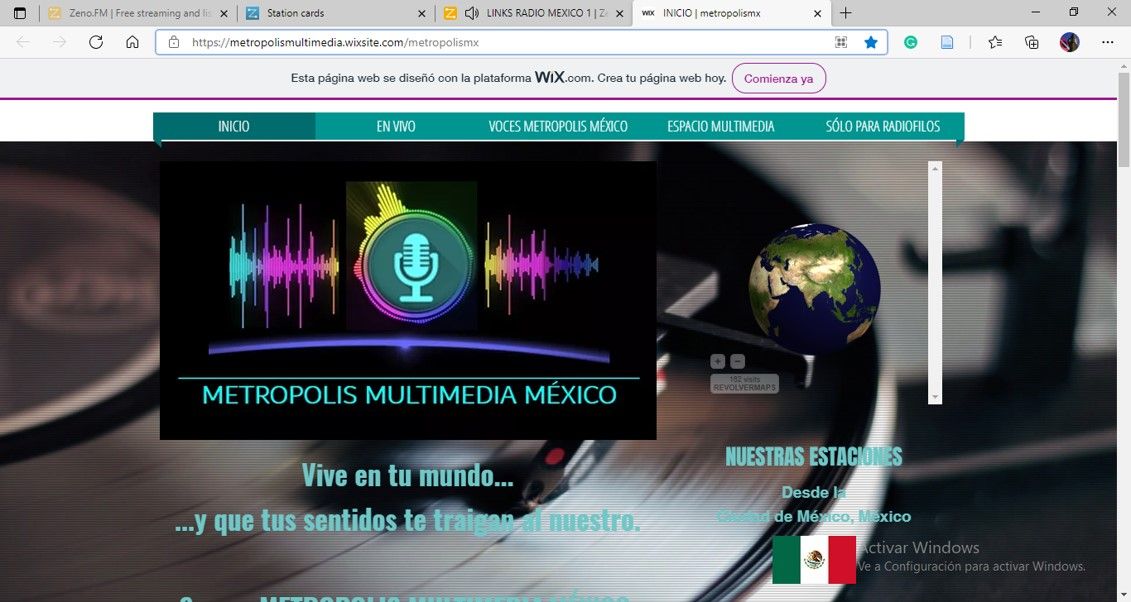
Task: Open the browser's three-dot options menu
Action: [1107, 42]
